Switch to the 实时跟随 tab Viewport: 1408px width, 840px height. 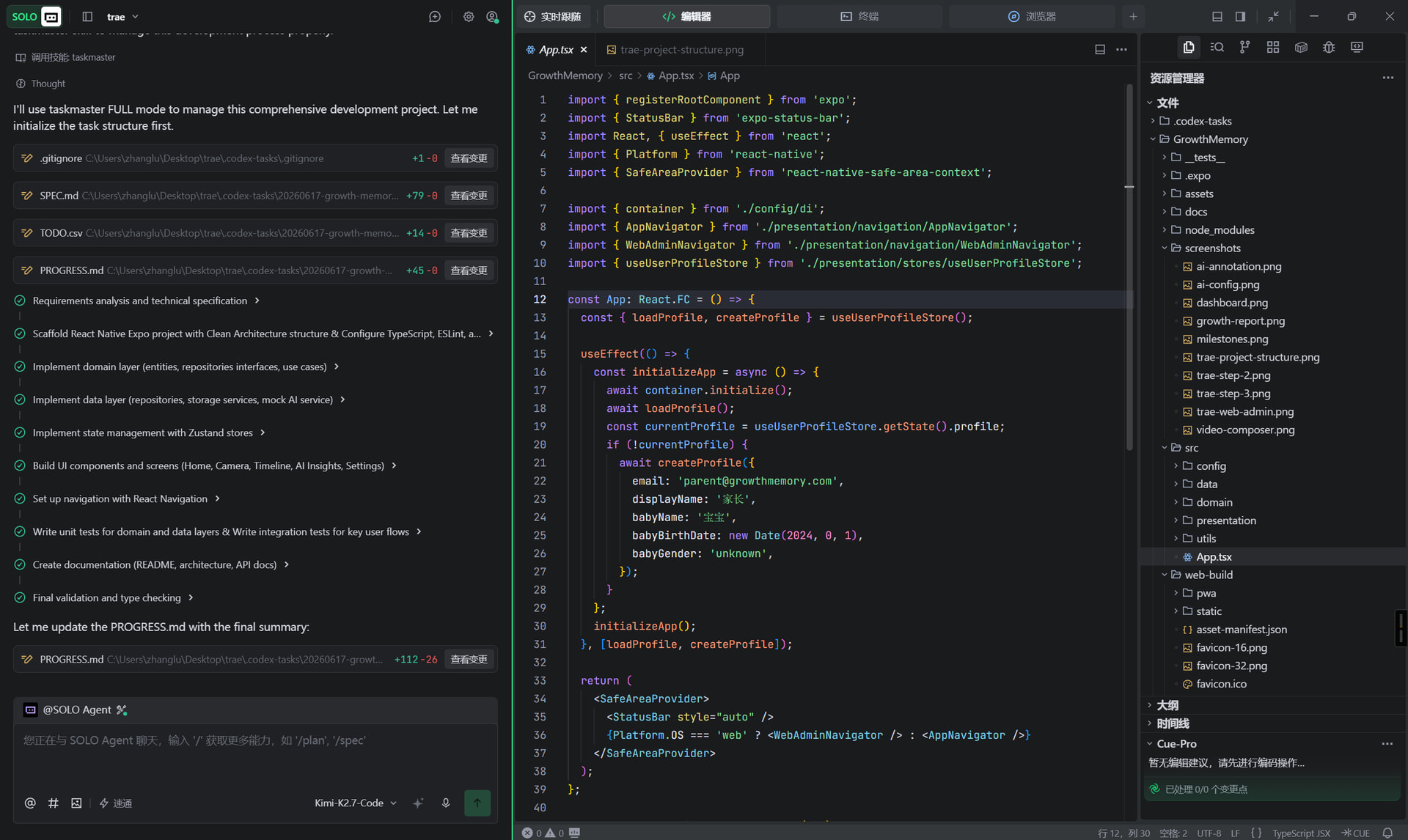point(554,16)
